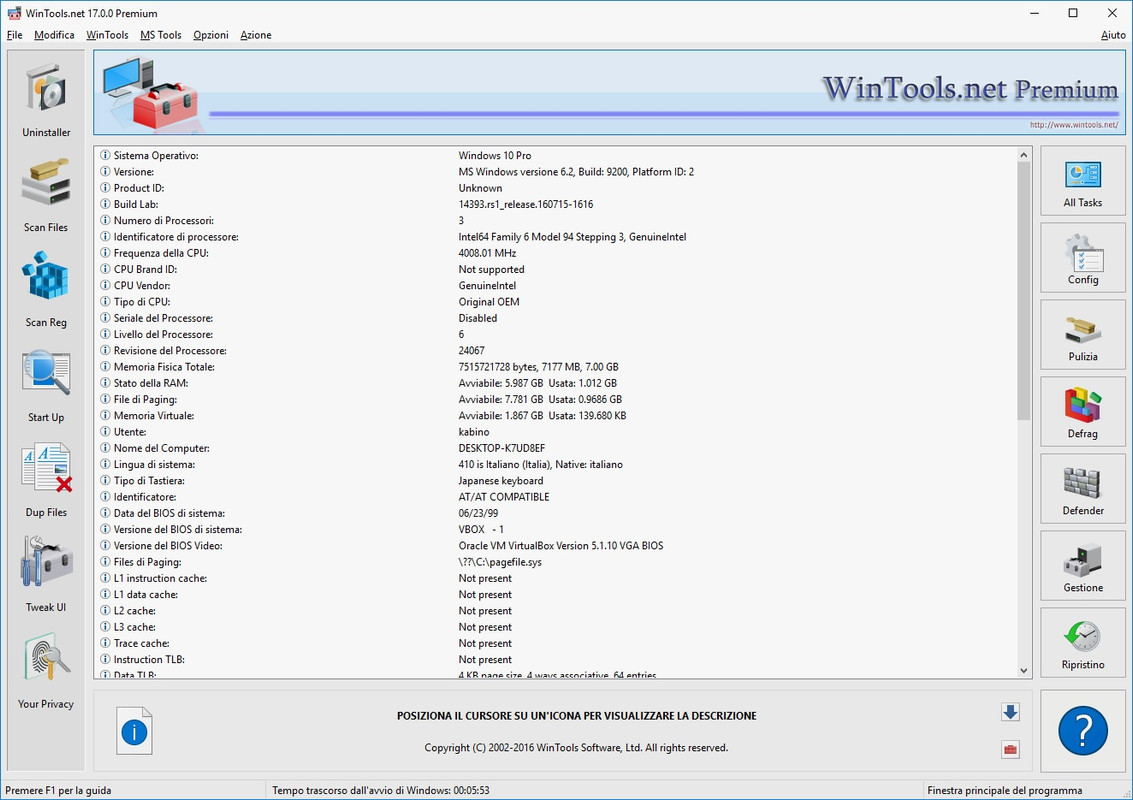Open the Config panel
The width and height of the screenshot is (1133, 800).
[1082, 258]
